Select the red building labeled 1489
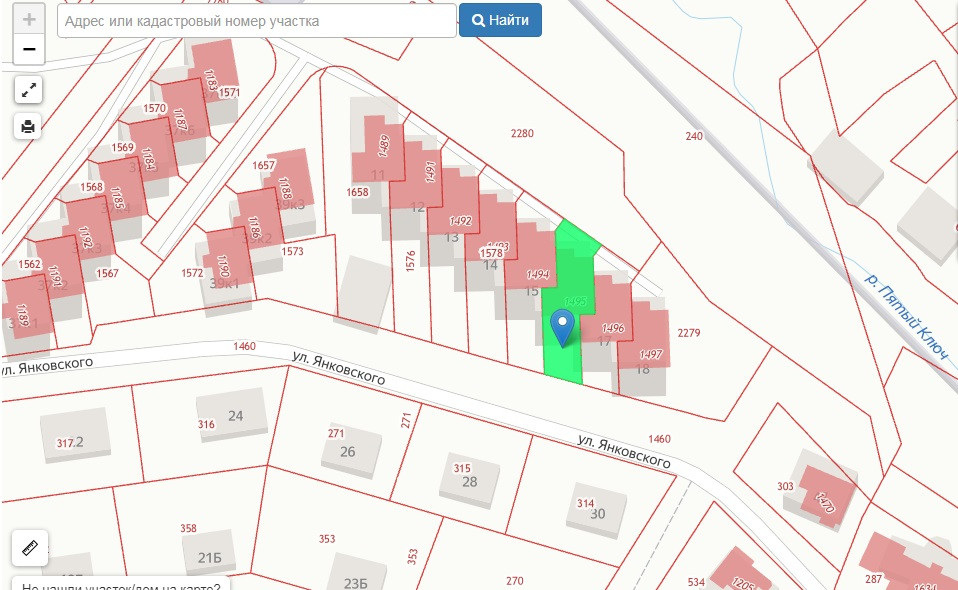Screen dimensions: 958x590 (x=382, y=148)
